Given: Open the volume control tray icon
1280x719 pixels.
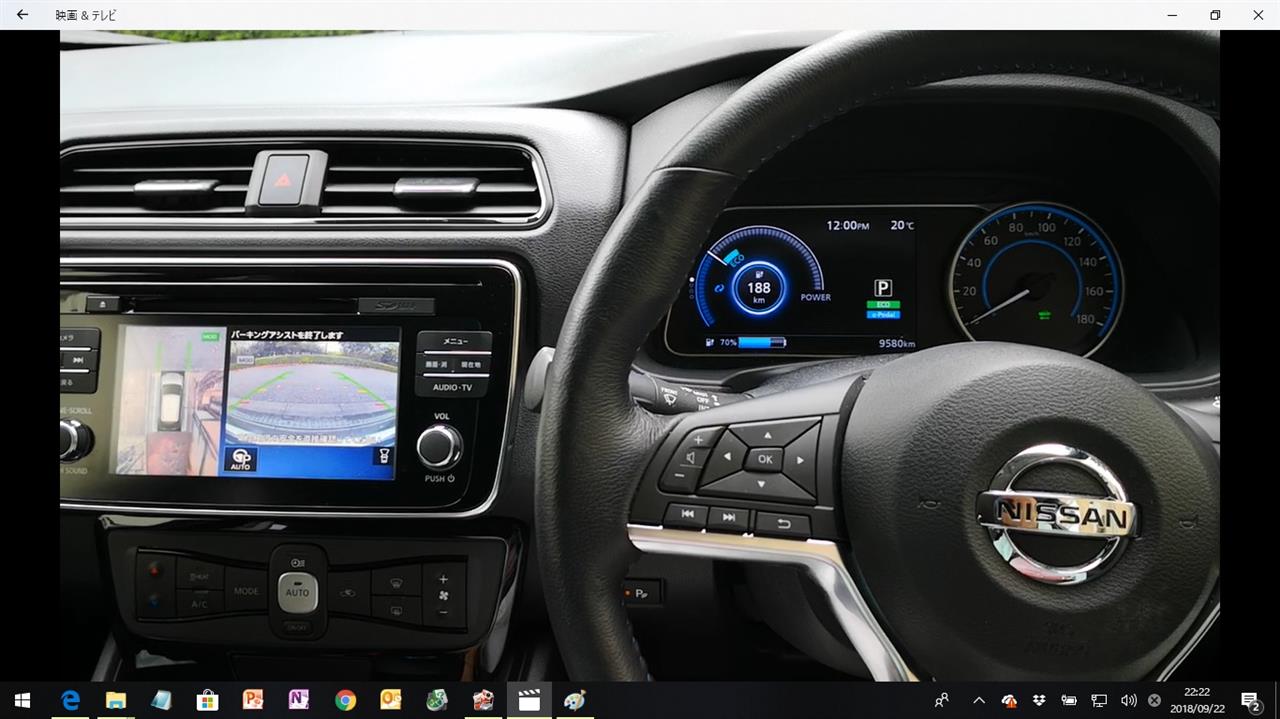Looking at the screenshot, I should (x=1129, y=700).
